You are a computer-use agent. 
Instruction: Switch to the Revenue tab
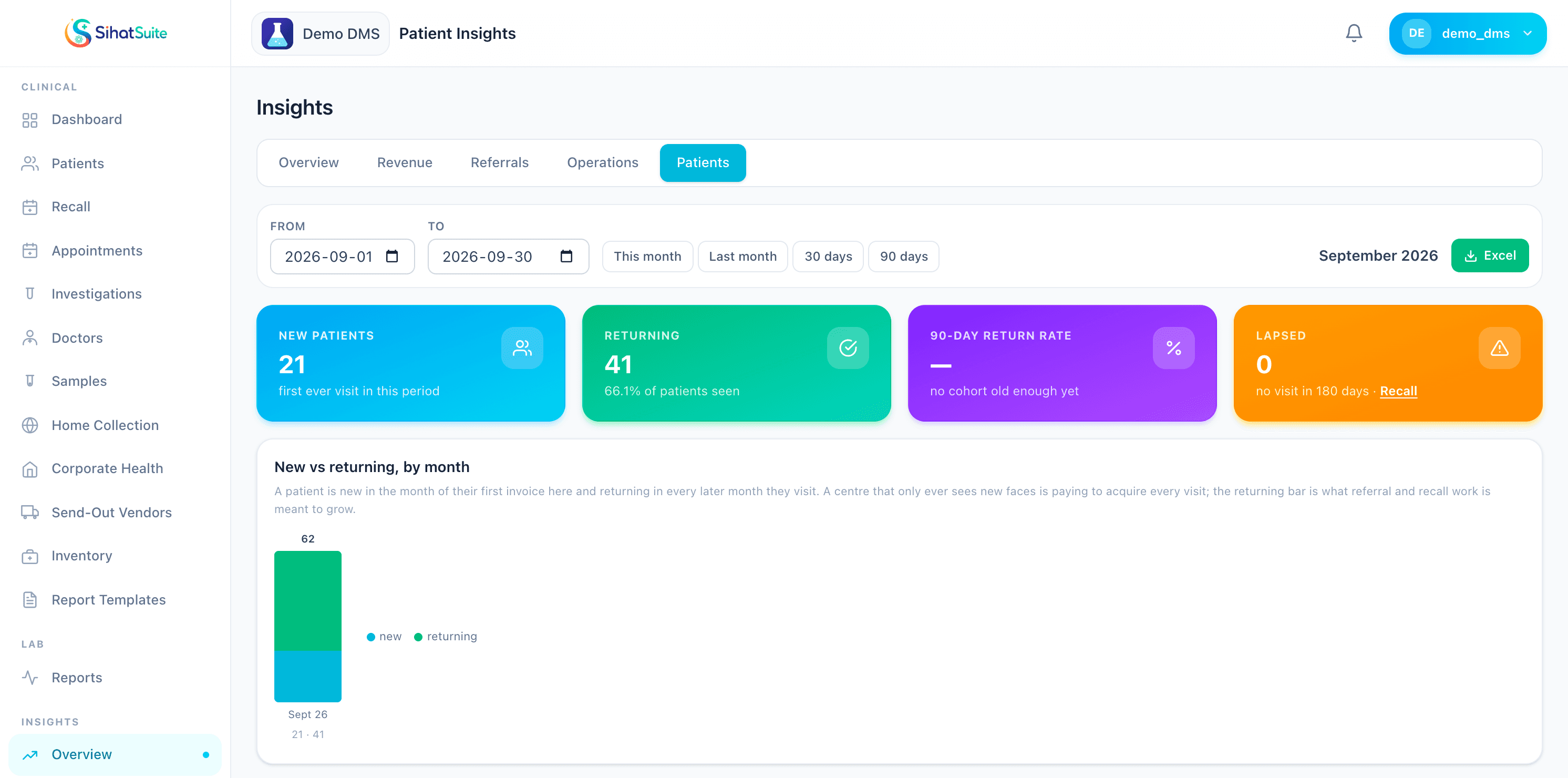[x=405, y=162]
